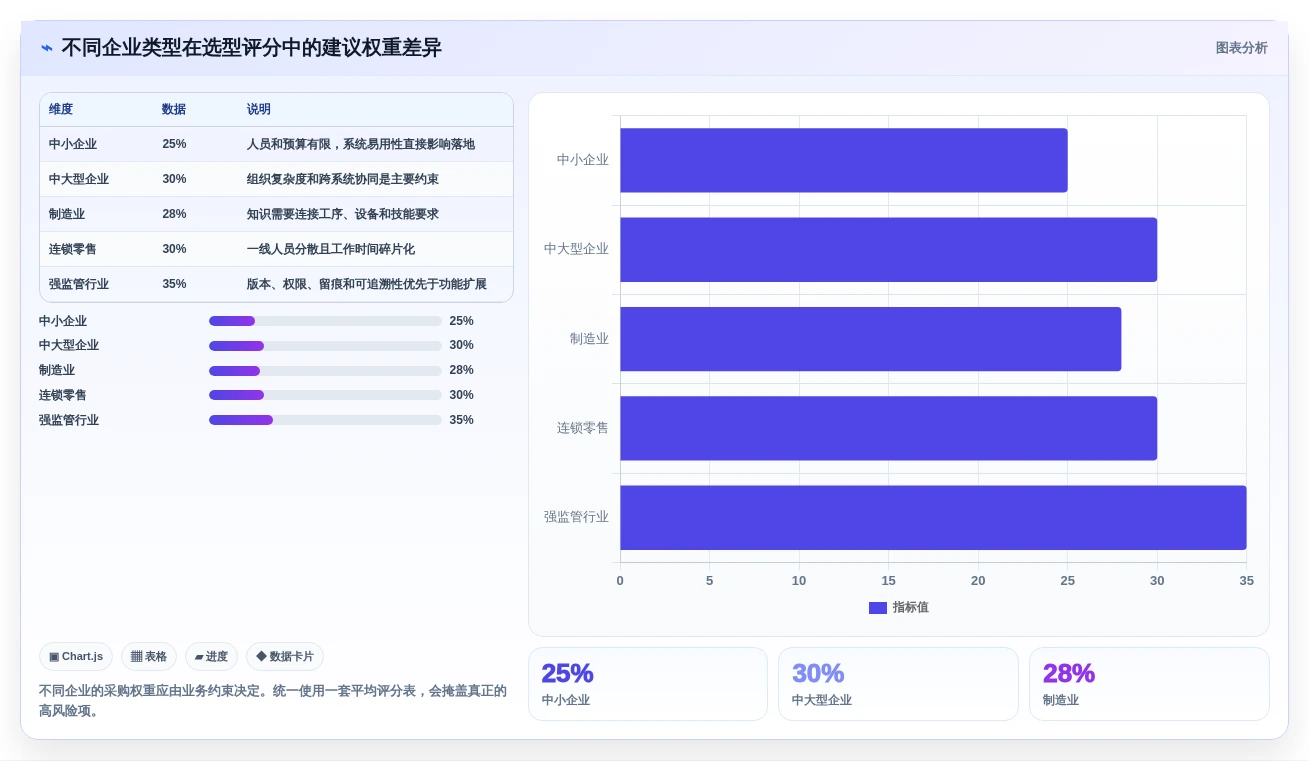Click the description 知识需要连接工序、设备和技能要求
This screenshot has width=1309, height=761.
pos(343,214)
